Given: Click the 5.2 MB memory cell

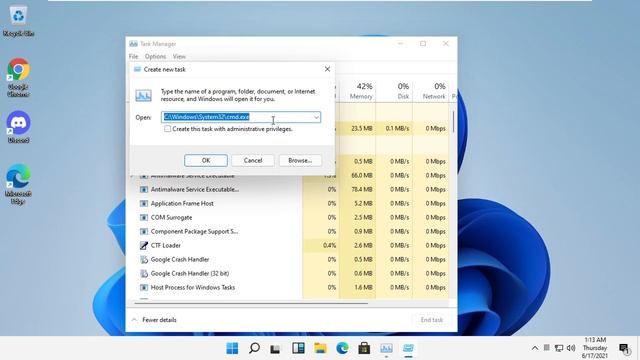Looking at the screenshot, I should point(358,203).
